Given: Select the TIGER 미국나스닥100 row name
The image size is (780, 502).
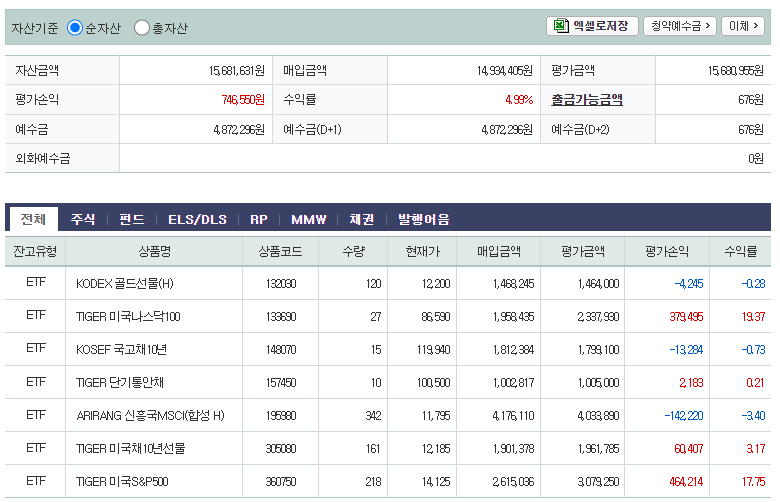Looking at the screenshot, I should 128,316.
